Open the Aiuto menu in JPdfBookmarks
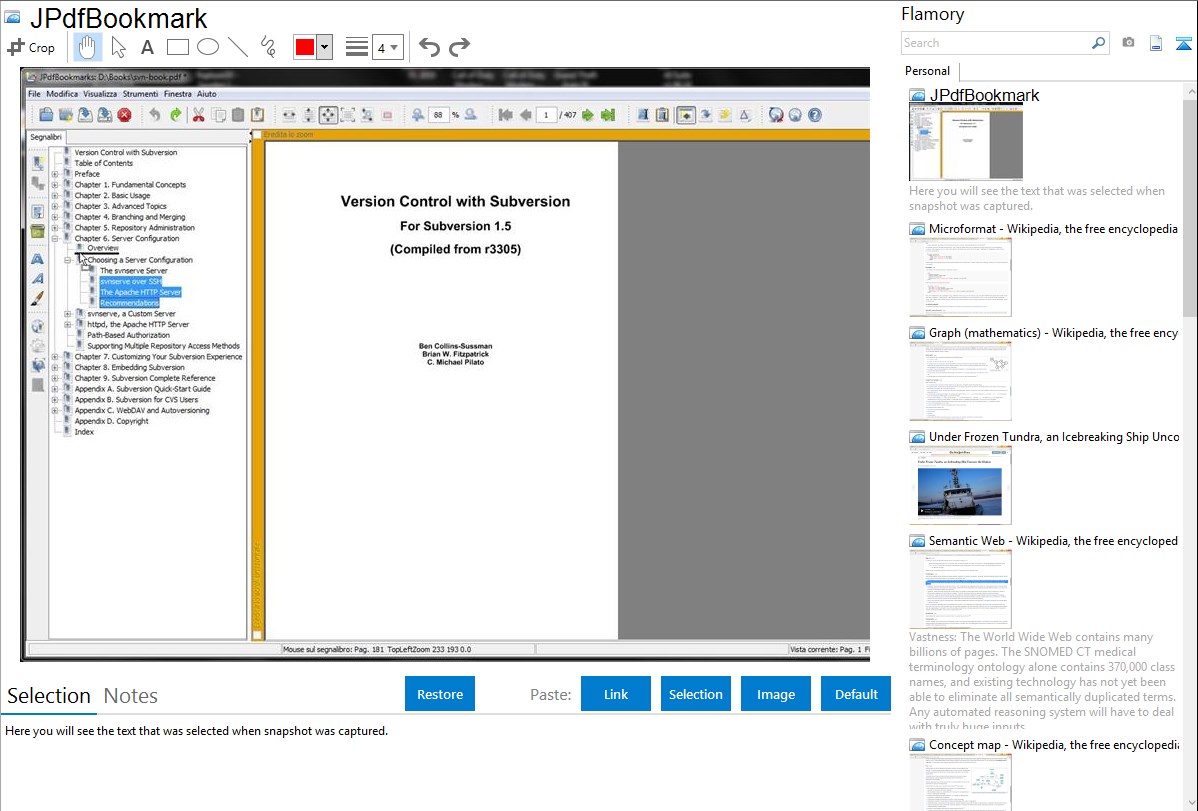Screen dimensions: 1198x811 pyautogui.click(x=206, y=94)
